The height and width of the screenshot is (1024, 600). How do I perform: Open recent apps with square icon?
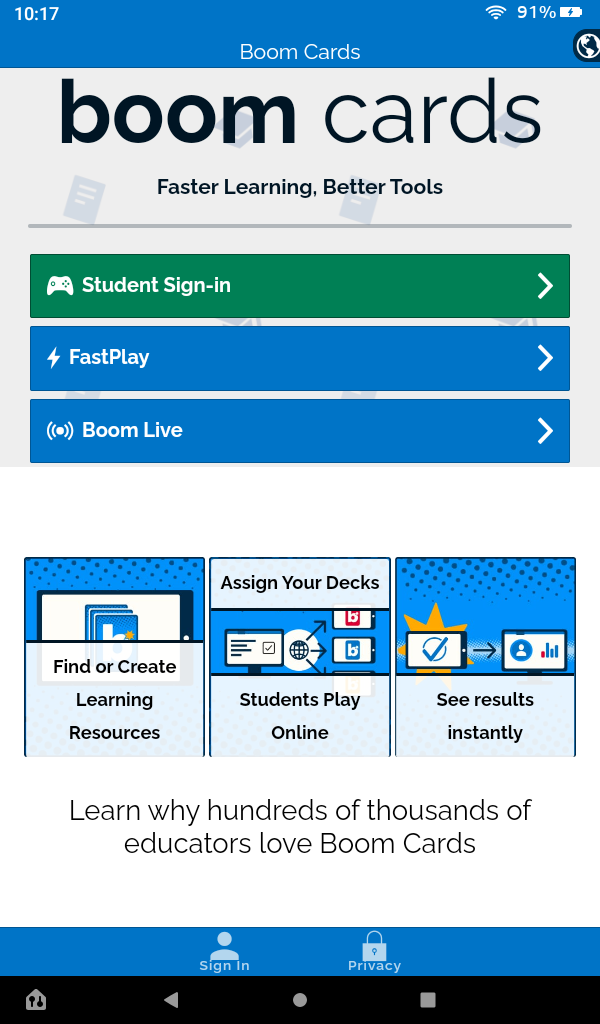pyautogui.click(x=428, y=1000)
